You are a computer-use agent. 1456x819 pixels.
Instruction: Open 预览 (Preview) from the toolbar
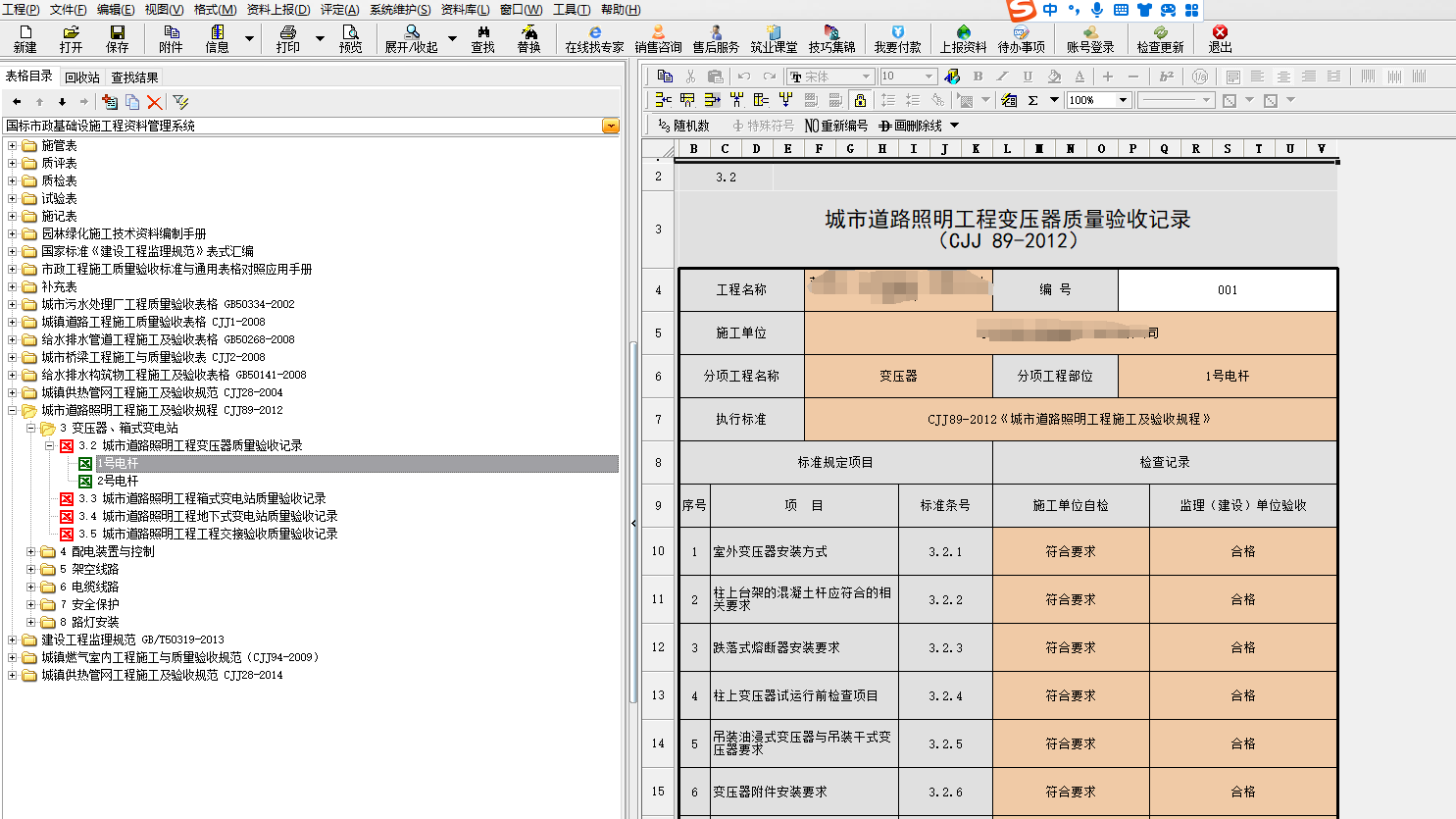point(350,39)
